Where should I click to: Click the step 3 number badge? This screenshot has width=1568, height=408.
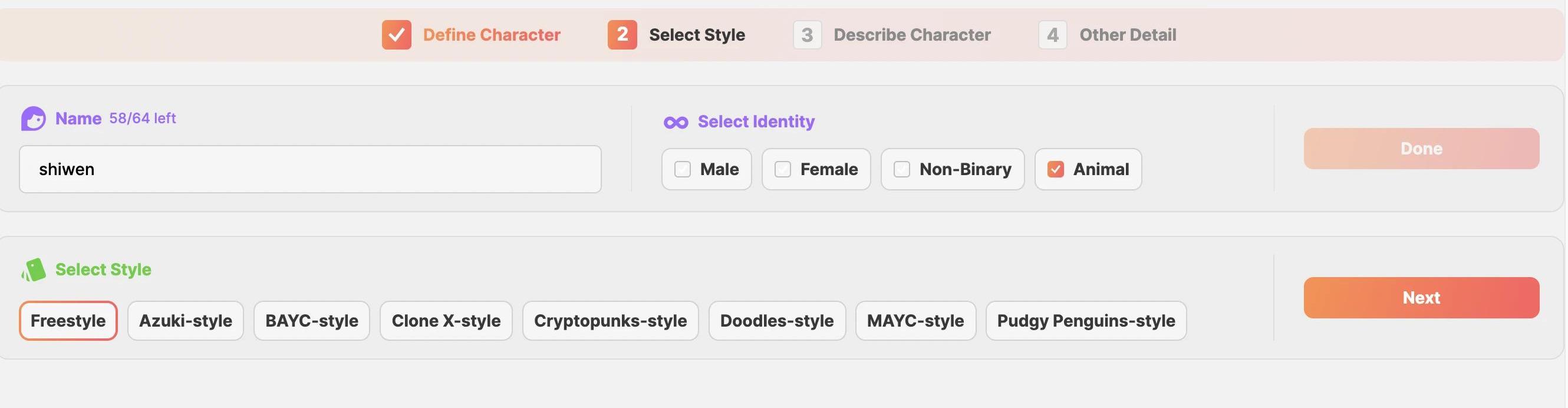click(807, 35)
